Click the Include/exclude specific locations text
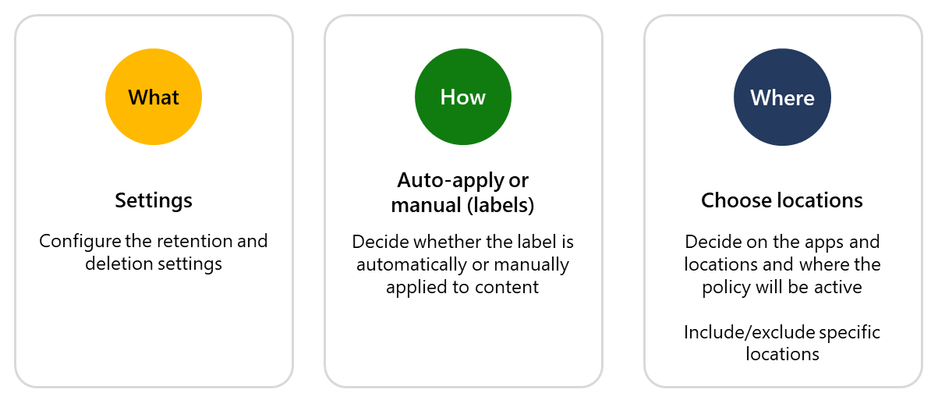 (782, 343)
